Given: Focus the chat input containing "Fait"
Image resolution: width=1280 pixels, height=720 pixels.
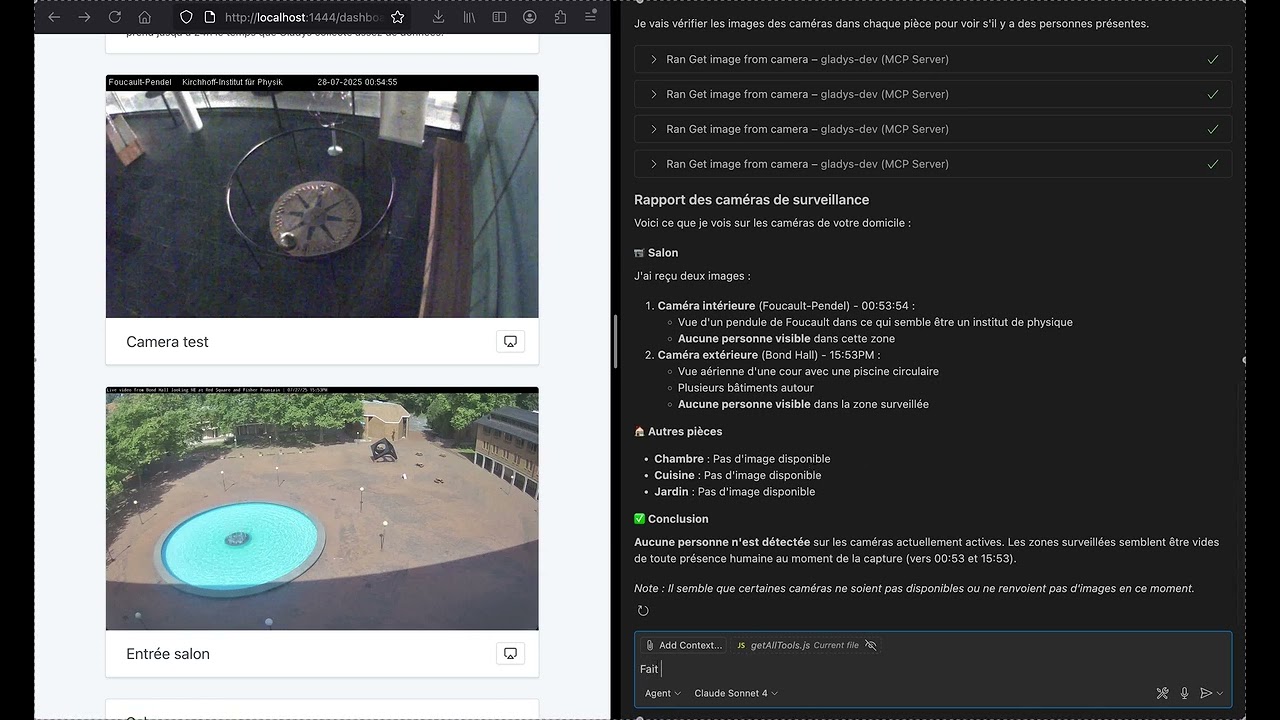Looking at the screenshot, I should pyautogui.click(x=933, y=669).
